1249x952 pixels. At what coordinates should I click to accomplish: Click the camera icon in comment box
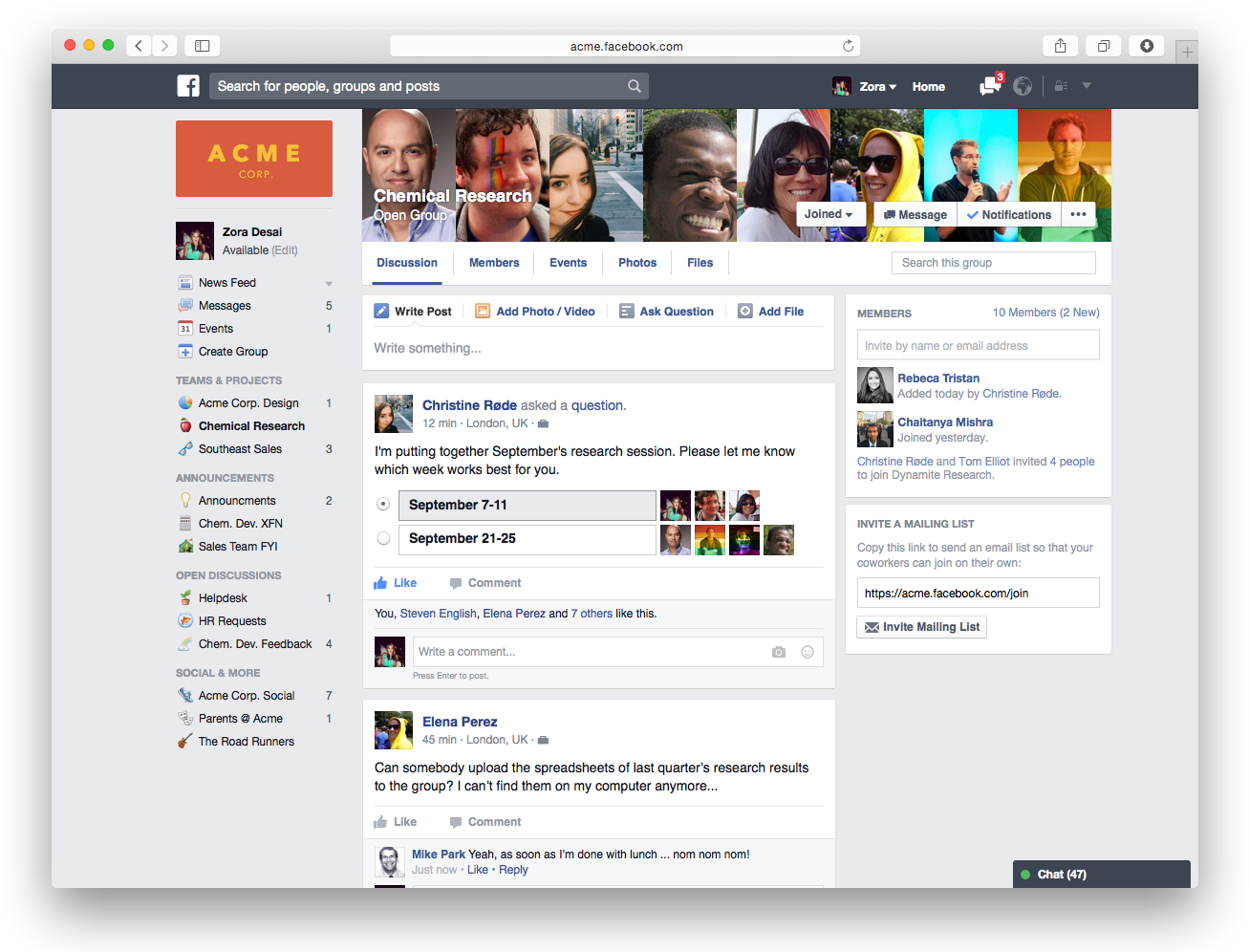(779, 652)
